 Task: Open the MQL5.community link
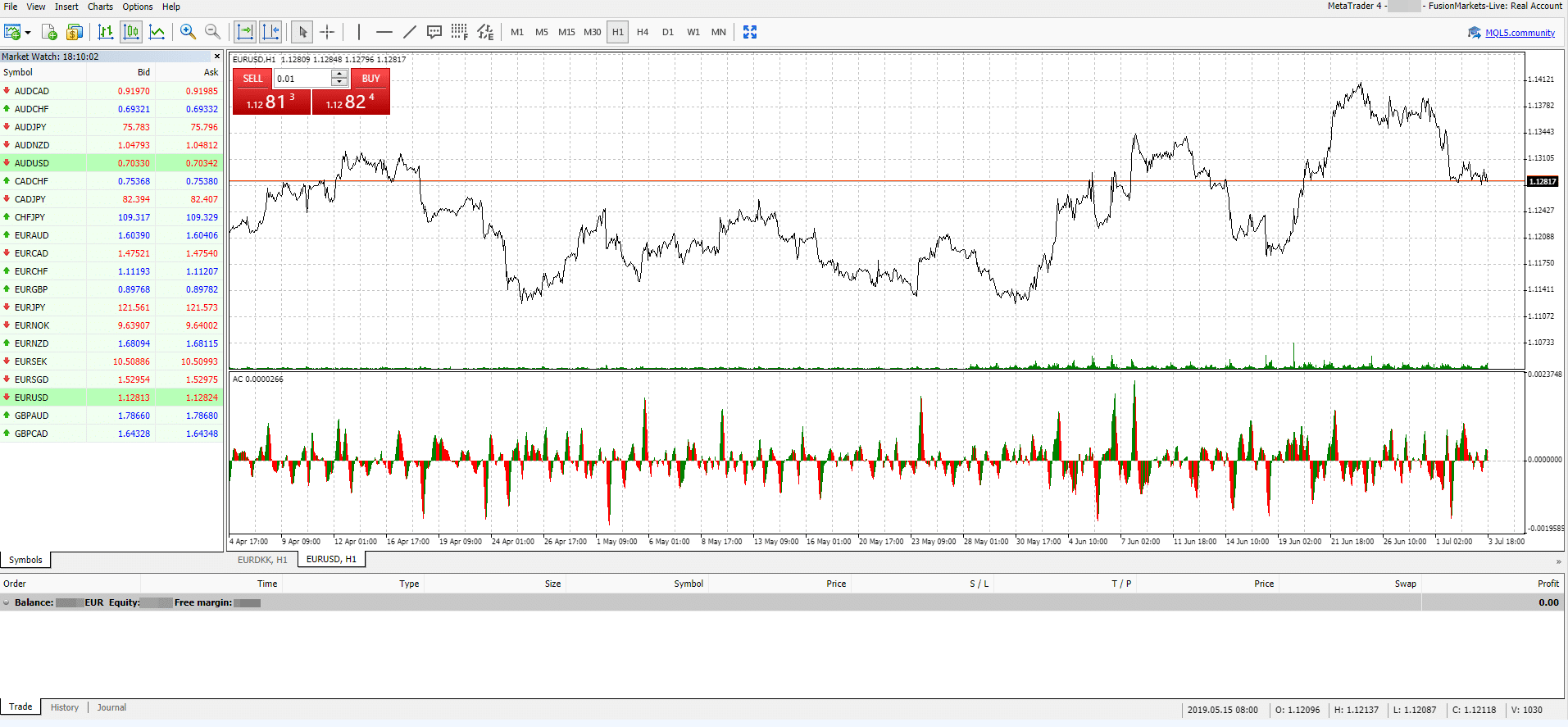point(1520,33)
